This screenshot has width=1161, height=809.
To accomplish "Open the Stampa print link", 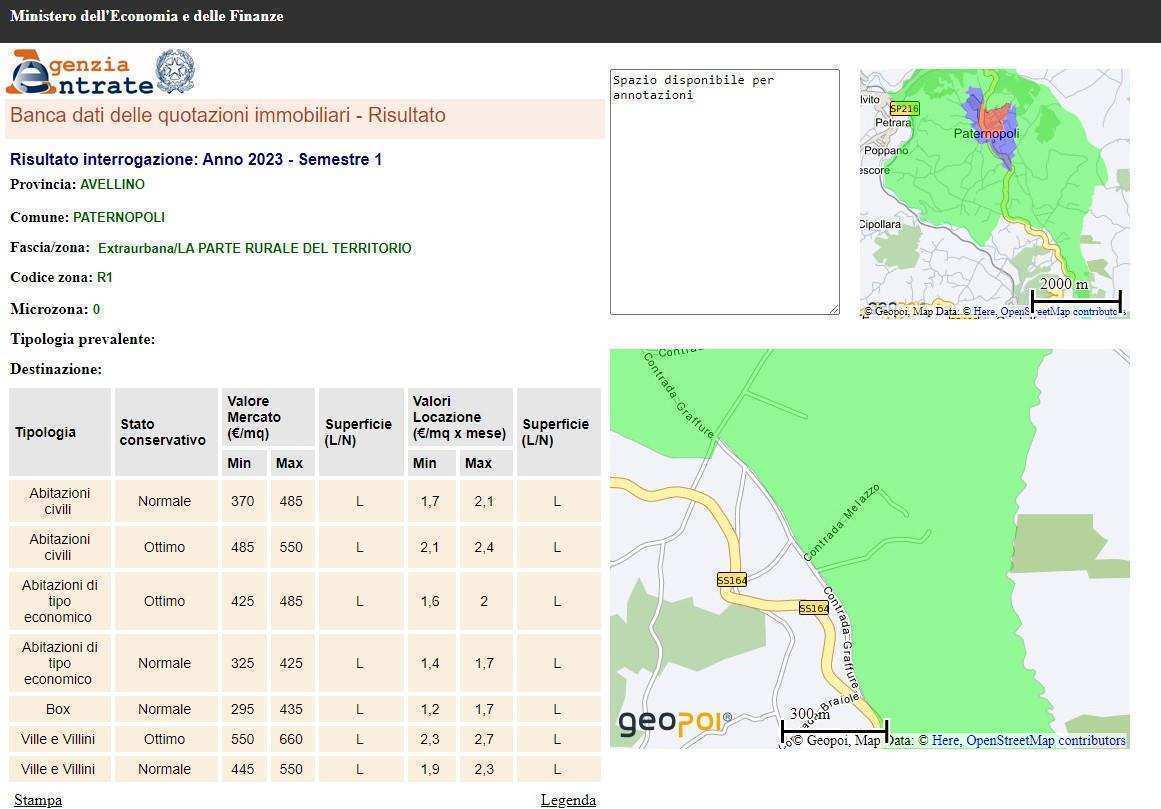I will (38, 800).
